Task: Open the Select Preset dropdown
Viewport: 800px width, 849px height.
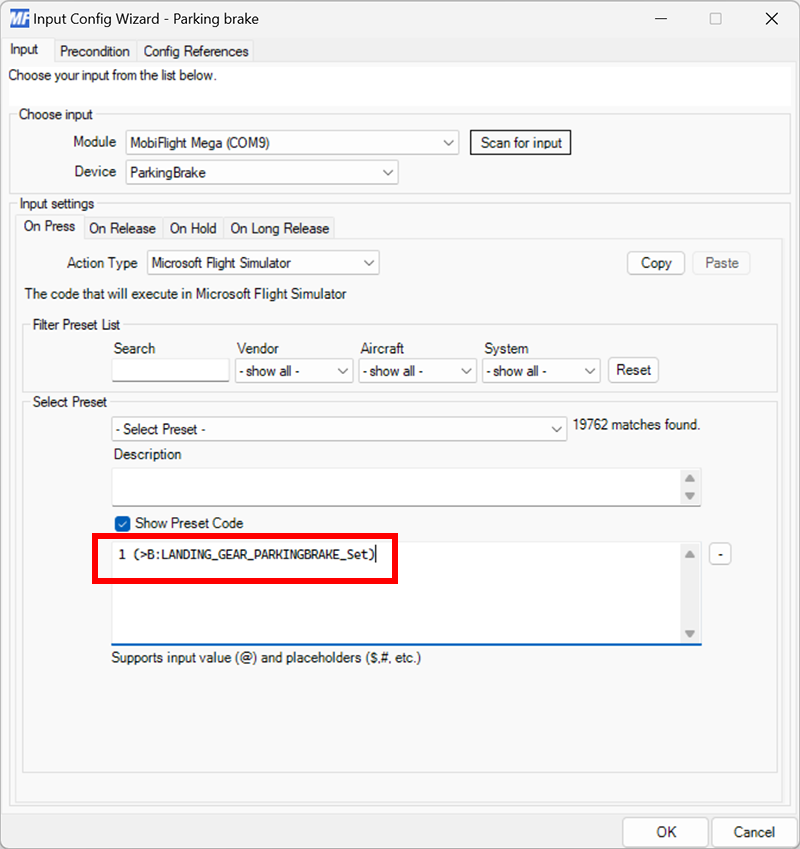Action: [558, 428]
